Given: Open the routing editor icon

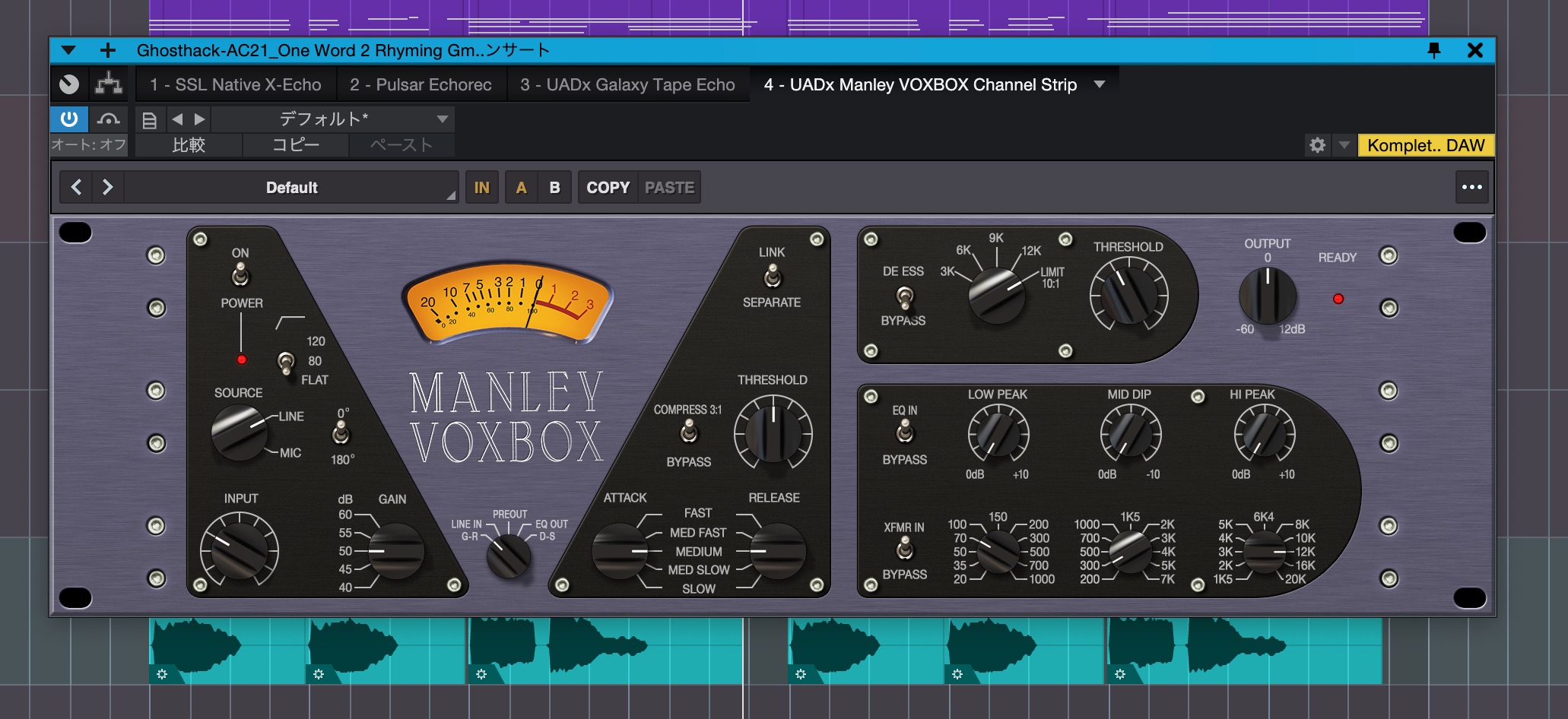Looking at the screenshot, I should coord(109,84).
